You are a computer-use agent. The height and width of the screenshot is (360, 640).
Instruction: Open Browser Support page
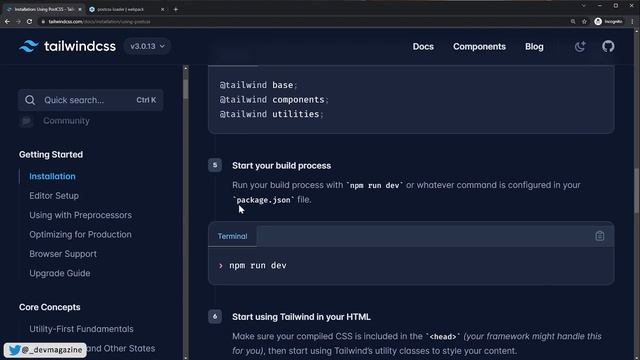coord(63,254)
